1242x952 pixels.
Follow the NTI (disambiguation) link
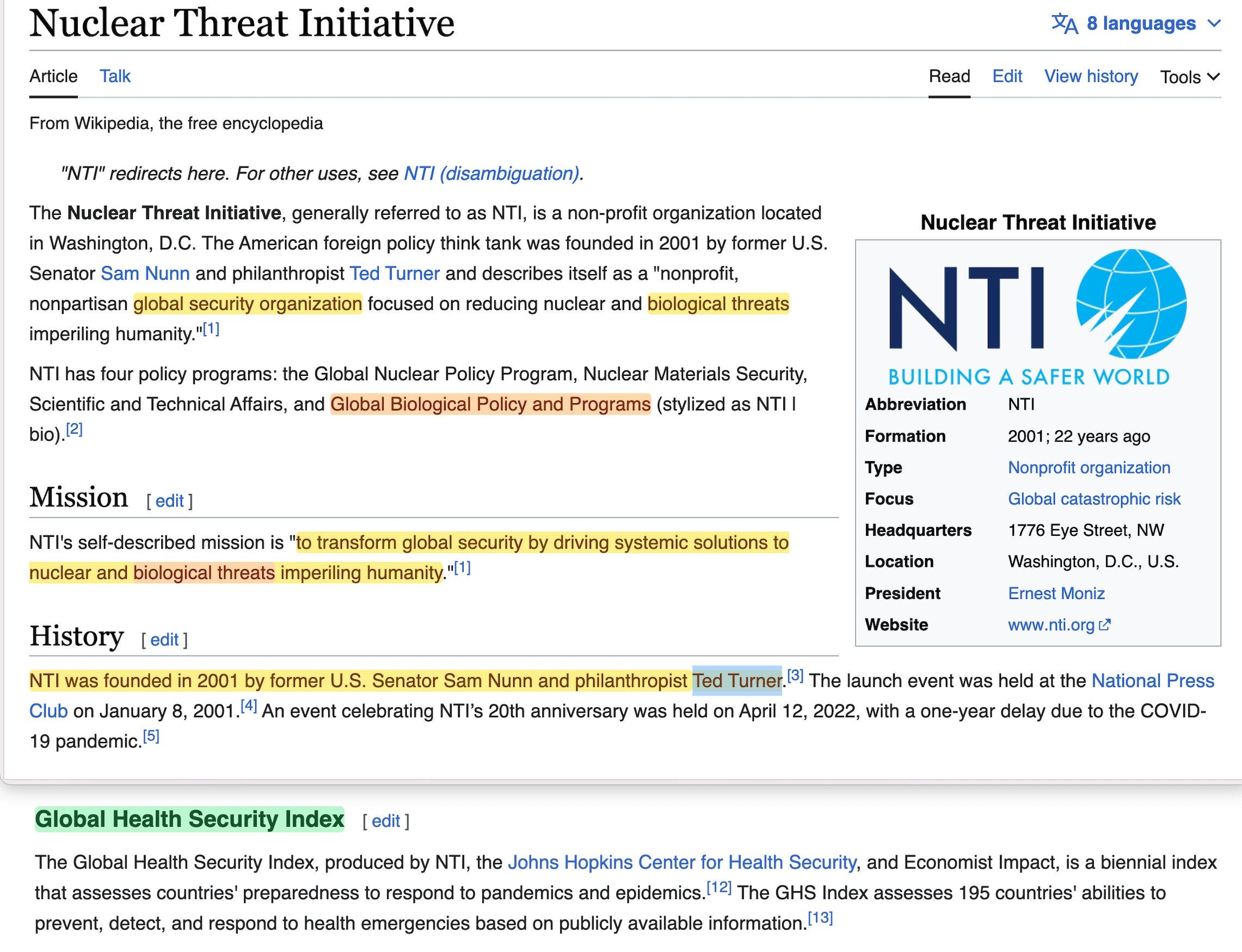tap(491, 174)
